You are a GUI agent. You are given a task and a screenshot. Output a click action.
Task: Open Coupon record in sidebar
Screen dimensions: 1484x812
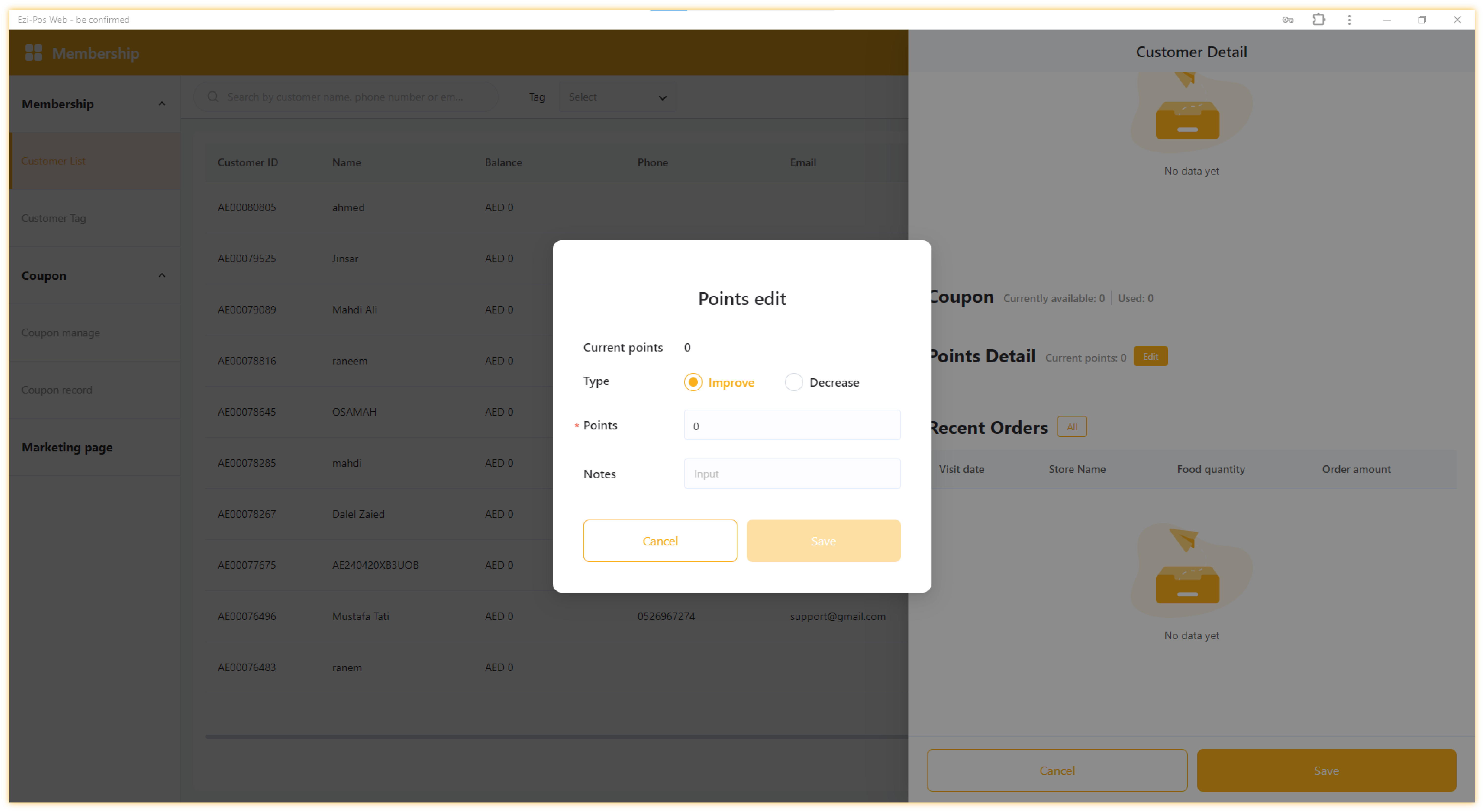95,389
